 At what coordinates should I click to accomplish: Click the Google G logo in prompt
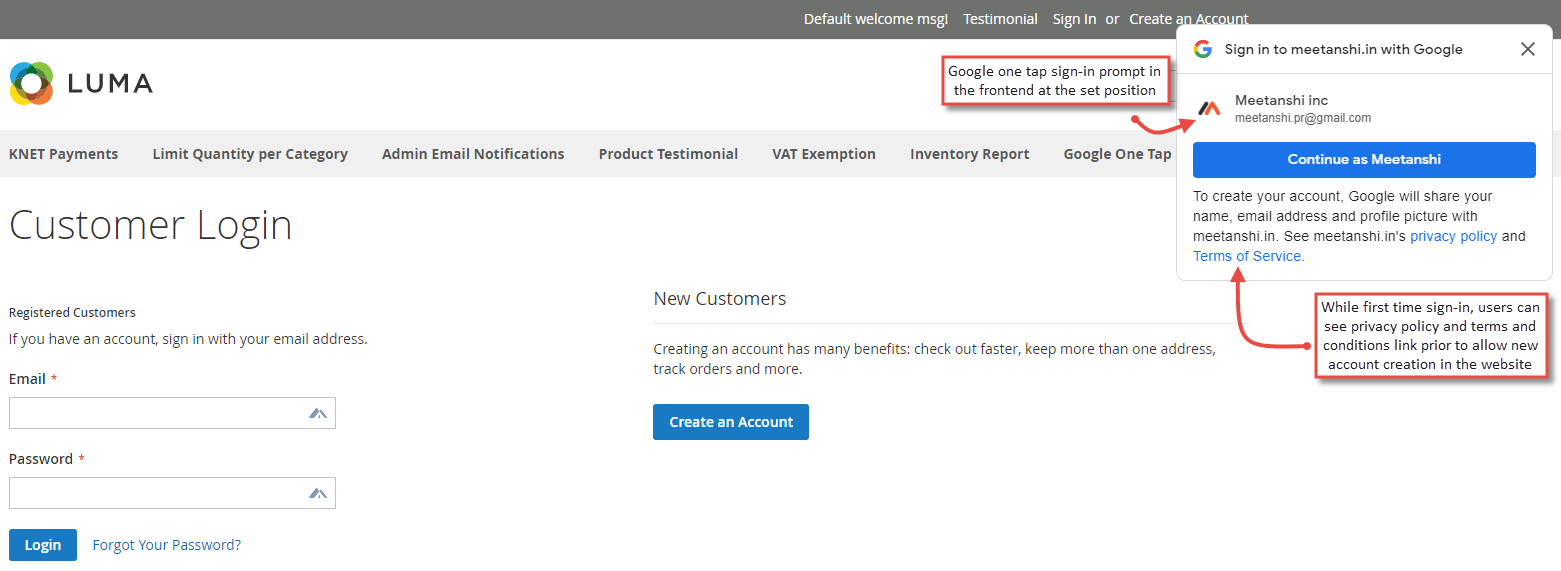tap(1202, 49)
